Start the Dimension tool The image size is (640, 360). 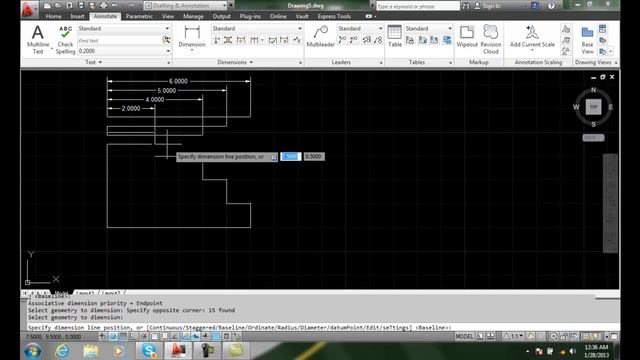[192, 37]
